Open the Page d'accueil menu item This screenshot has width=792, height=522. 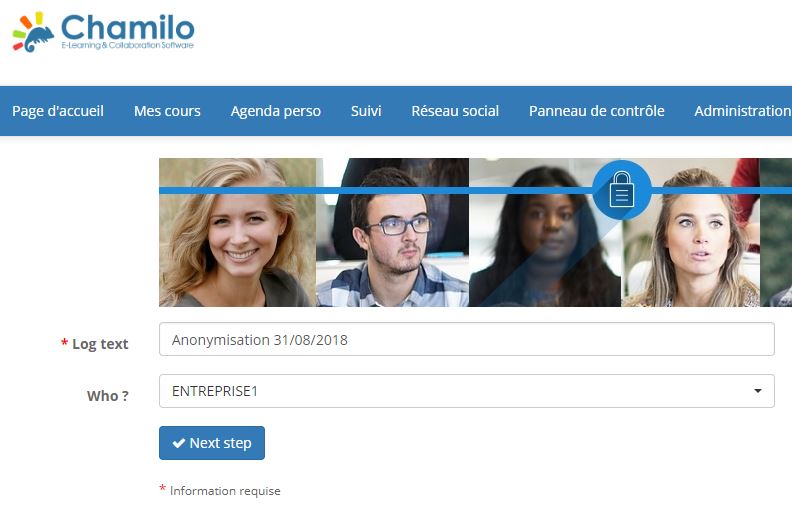pos(58,111)
